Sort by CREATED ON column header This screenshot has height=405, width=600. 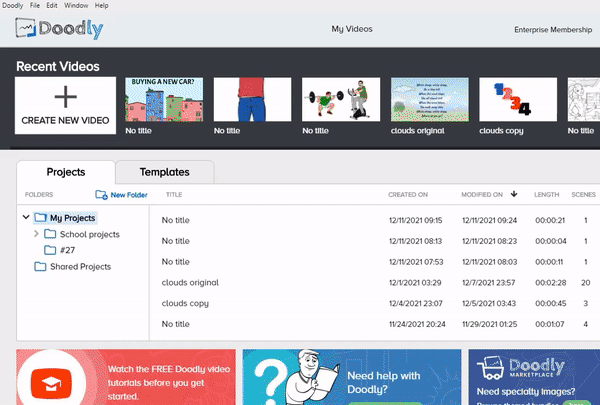point(408,194)
